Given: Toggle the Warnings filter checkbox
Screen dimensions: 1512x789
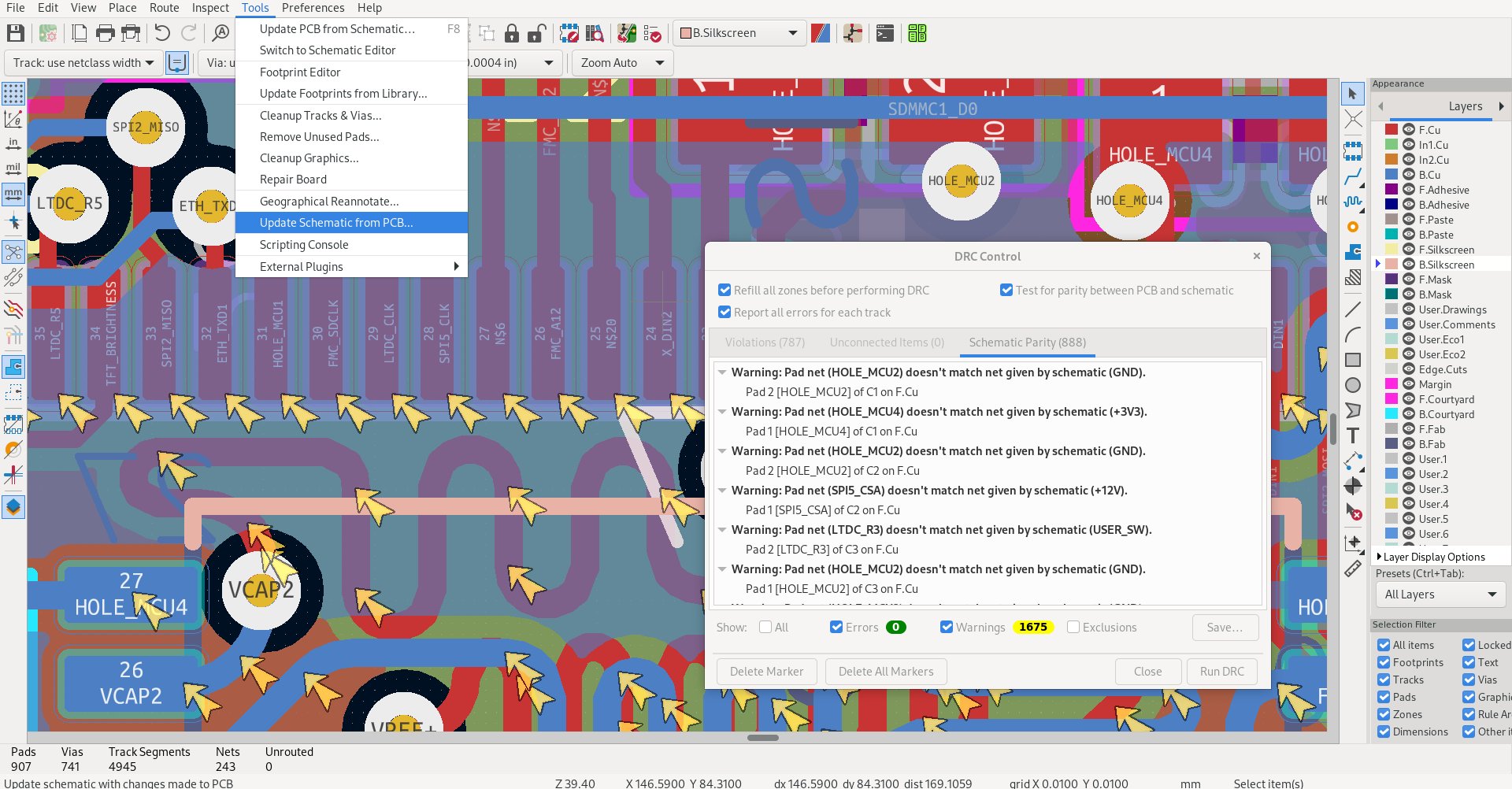Looking at the screenshot, I should (x=947, y=628).
